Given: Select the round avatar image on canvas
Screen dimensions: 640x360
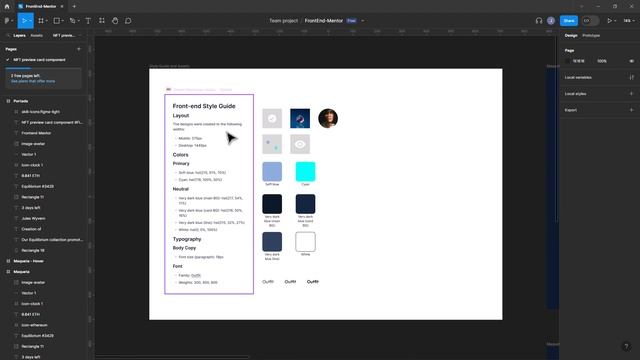Looking at the screenshot, I should point(328,118).
